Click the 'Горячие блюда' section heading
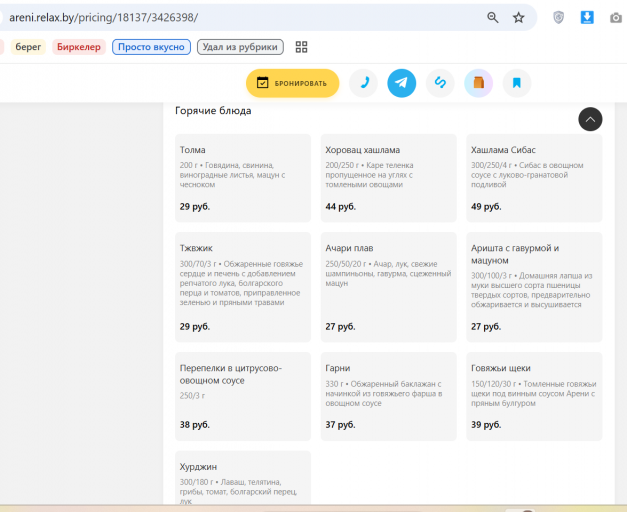The width and height of the screenshot is (627, 512). (213, 111)
